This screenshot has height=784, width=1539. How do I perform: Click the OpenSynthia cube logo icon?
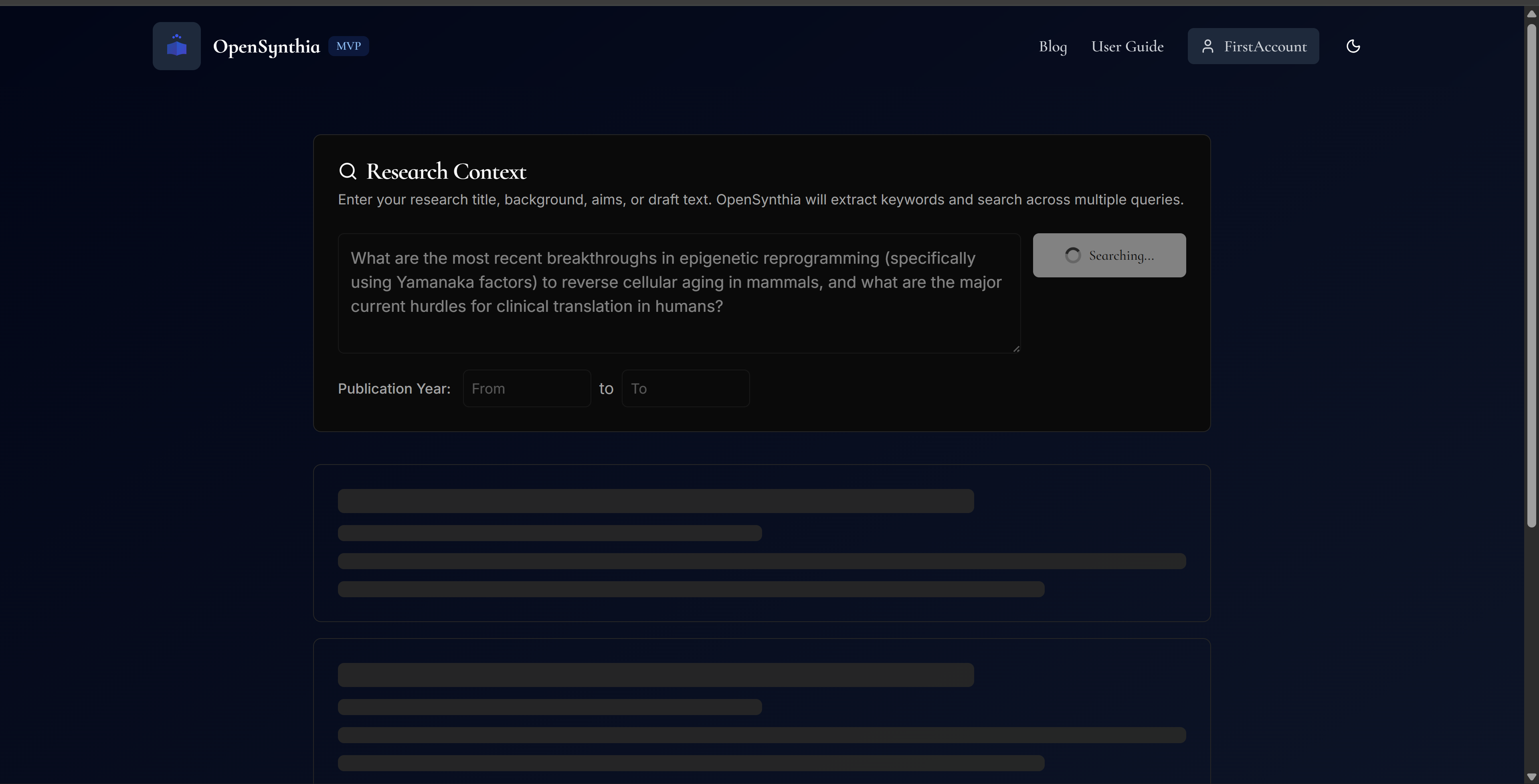pos(176,45)
